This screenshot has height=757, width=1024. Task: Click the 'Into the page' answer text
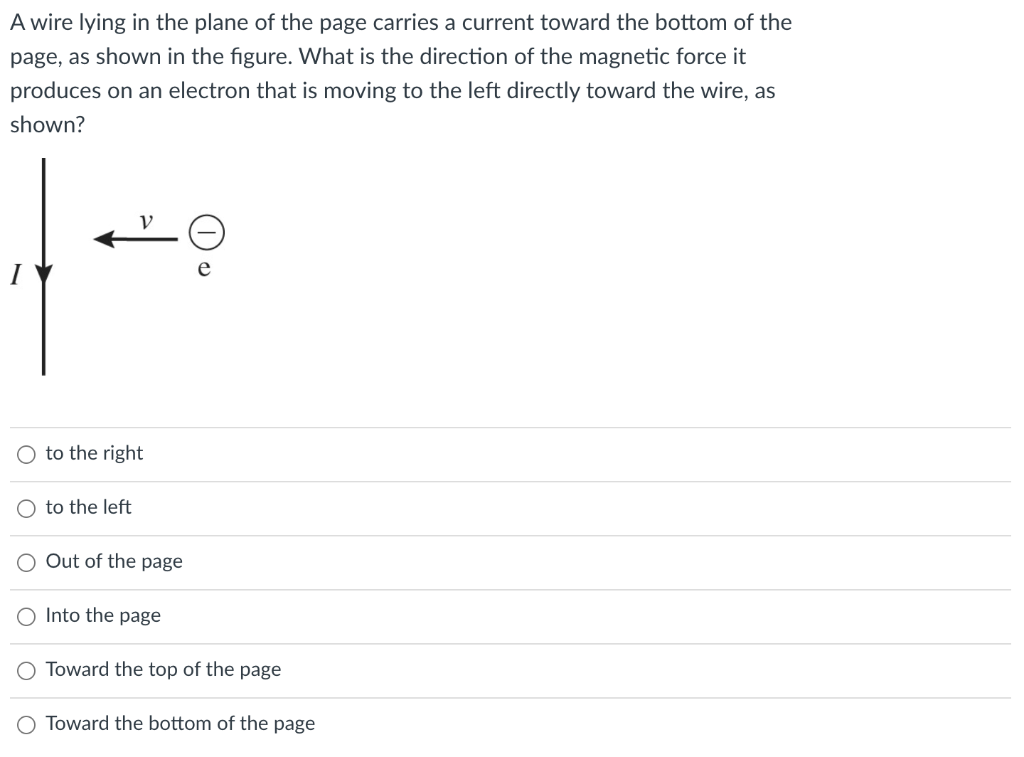pyautogui.click(x=103, y=615)
